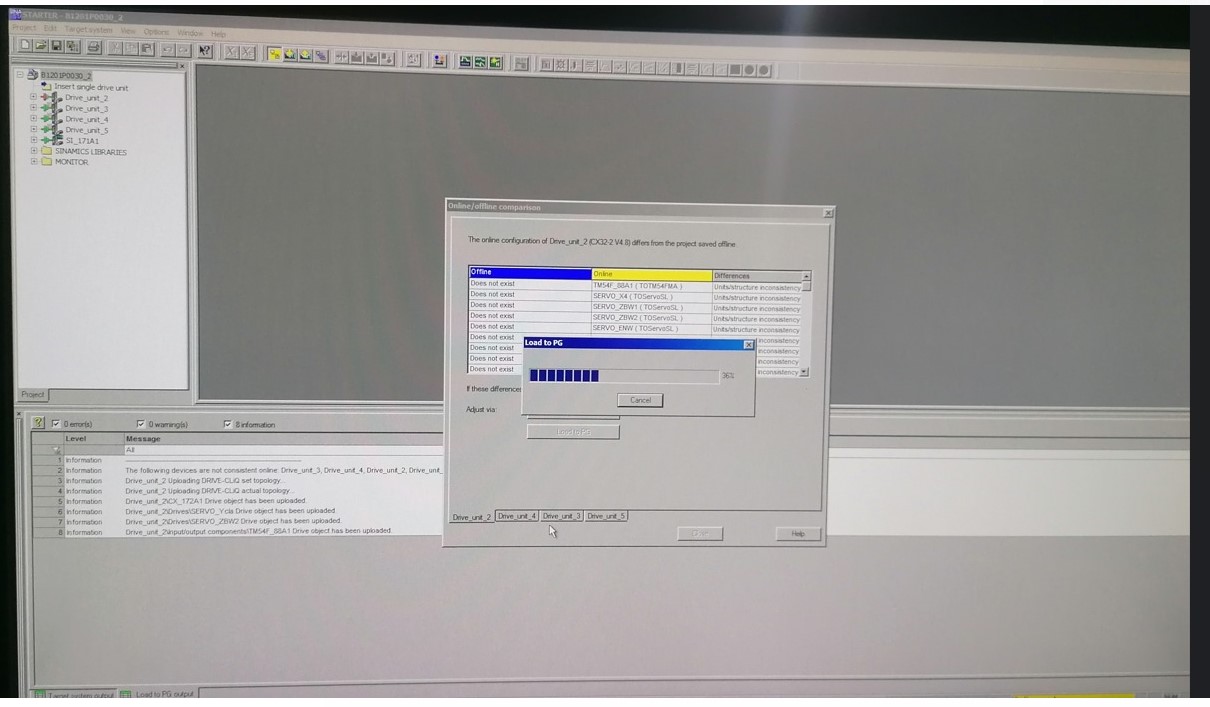Switch to the Drive_unit_3 tab in comparison dialog
The width and height of the screenshot is (1210, 707).
click(x=562, y=516)
